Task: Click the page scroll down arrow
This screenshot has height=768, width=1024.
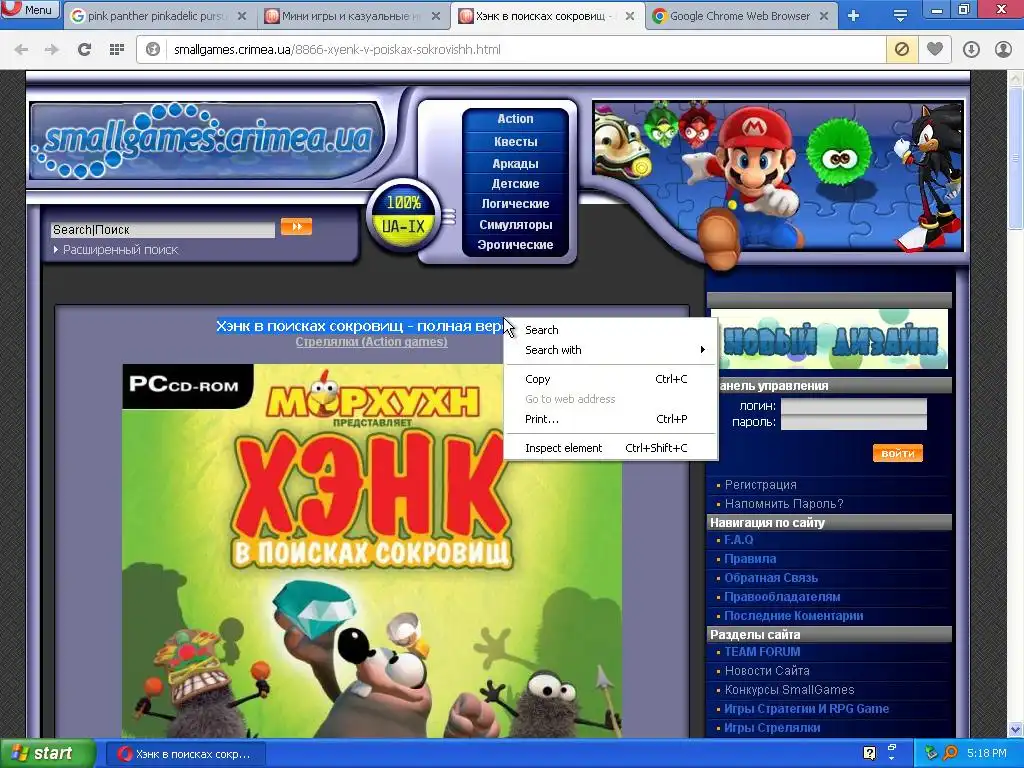Action: pyautogui.click(x=1016, y=729)
